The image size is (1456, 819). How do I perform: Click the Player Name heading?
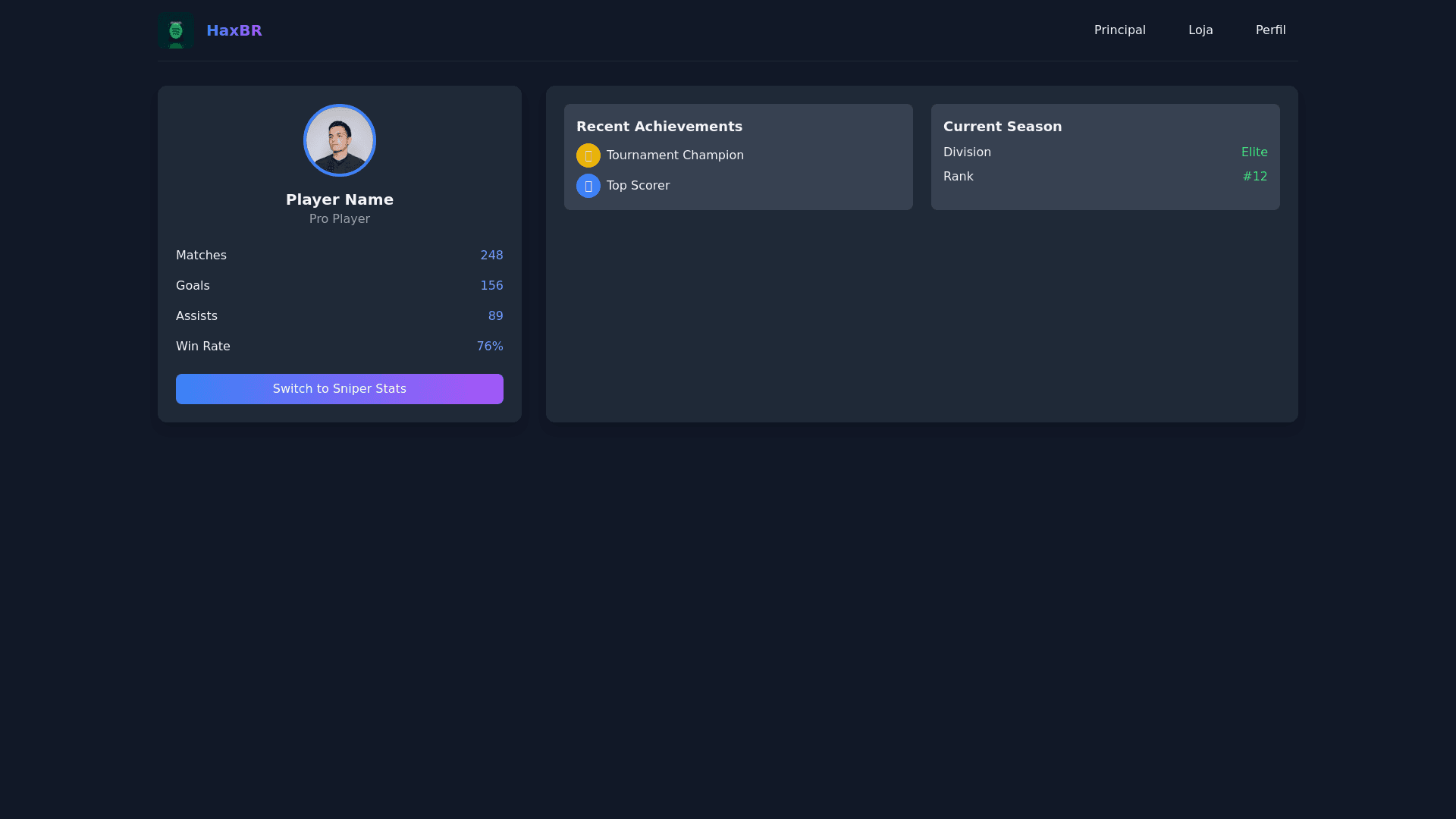click(x=339, y=199)
